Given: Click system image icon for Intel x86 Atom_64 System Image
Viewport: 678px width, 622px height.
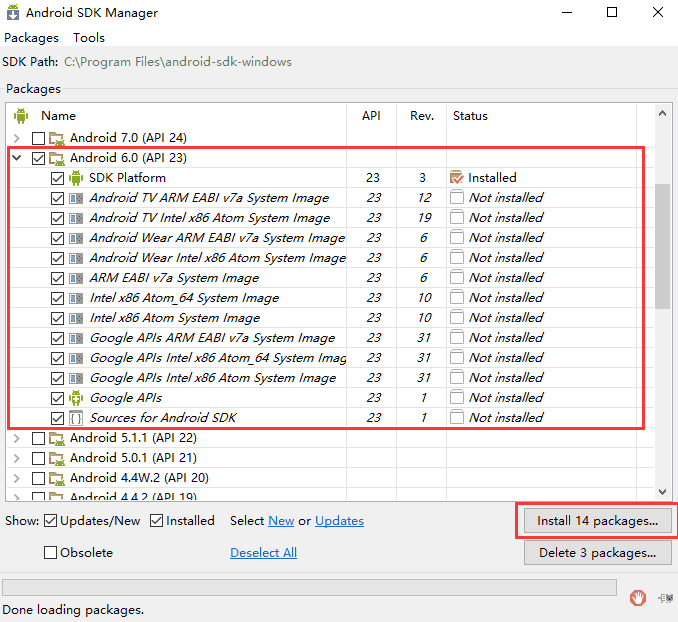Looking at the screenshot, I should (76, 298).
